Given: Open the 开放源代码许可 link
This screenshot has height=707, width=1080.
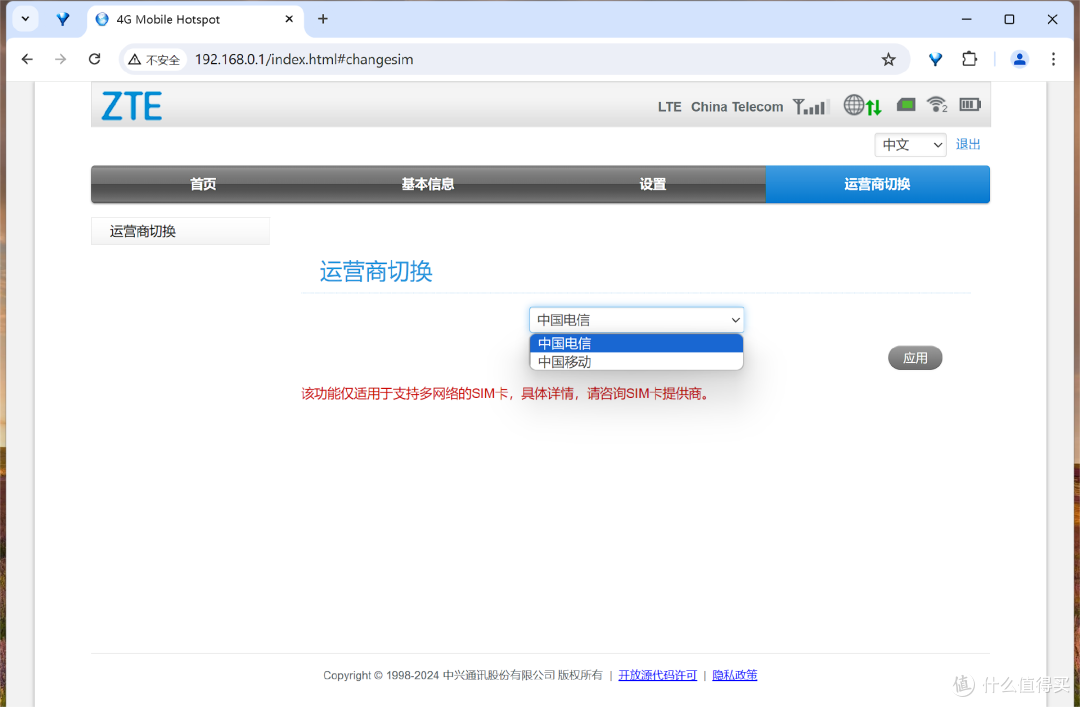Looking at the screenshot, I should coord(658,675).
